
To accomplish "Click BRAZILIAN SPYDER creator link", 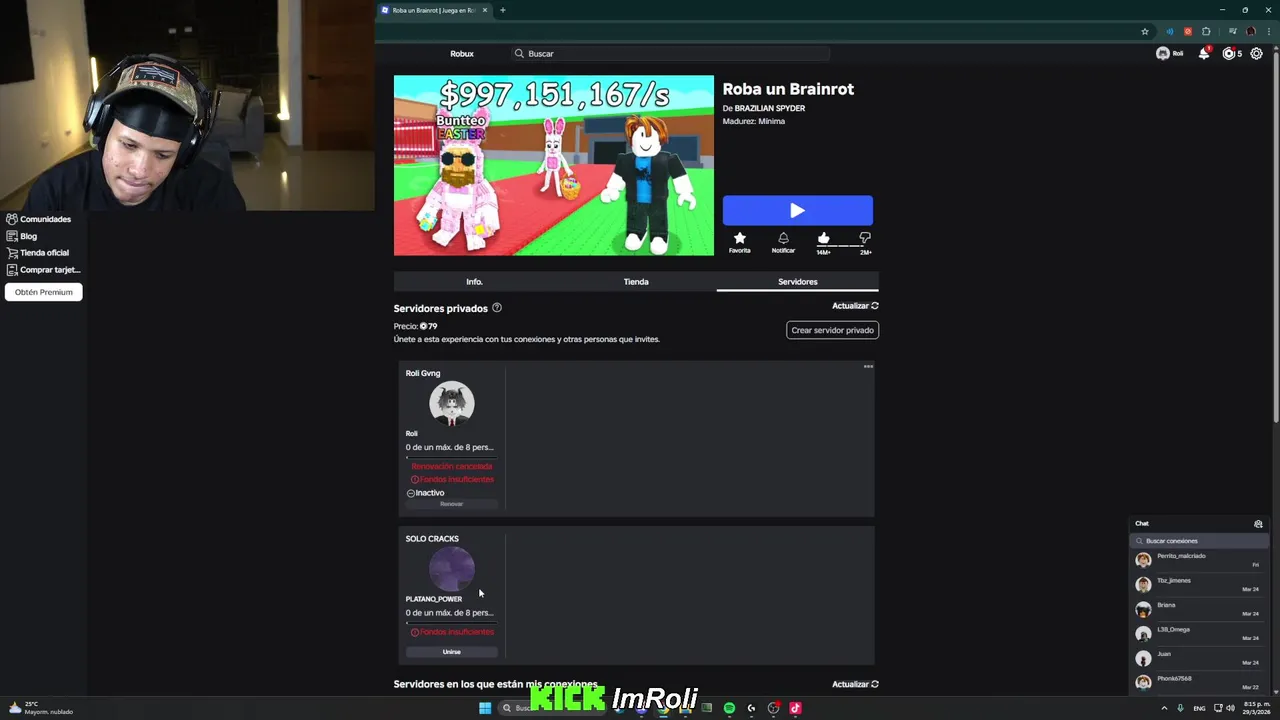I will pyautogui.click(x=770, y=108).
